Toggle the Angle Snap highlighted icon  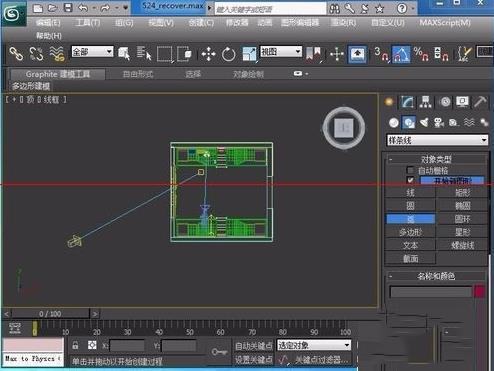coord(401,54)
